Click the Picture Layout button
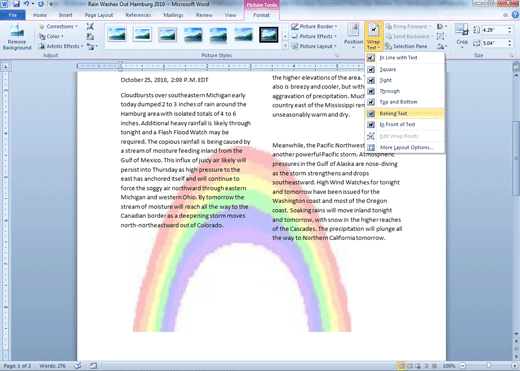The width and height of the screenshot is (520, 371). click(x=314, y=46)
